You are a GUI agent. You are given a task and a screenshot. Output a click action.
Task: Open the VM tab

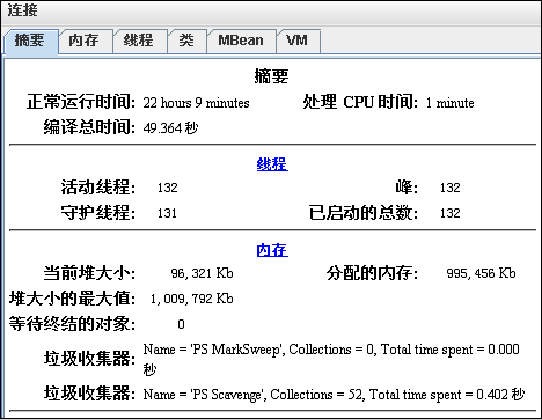coord(298,41)
